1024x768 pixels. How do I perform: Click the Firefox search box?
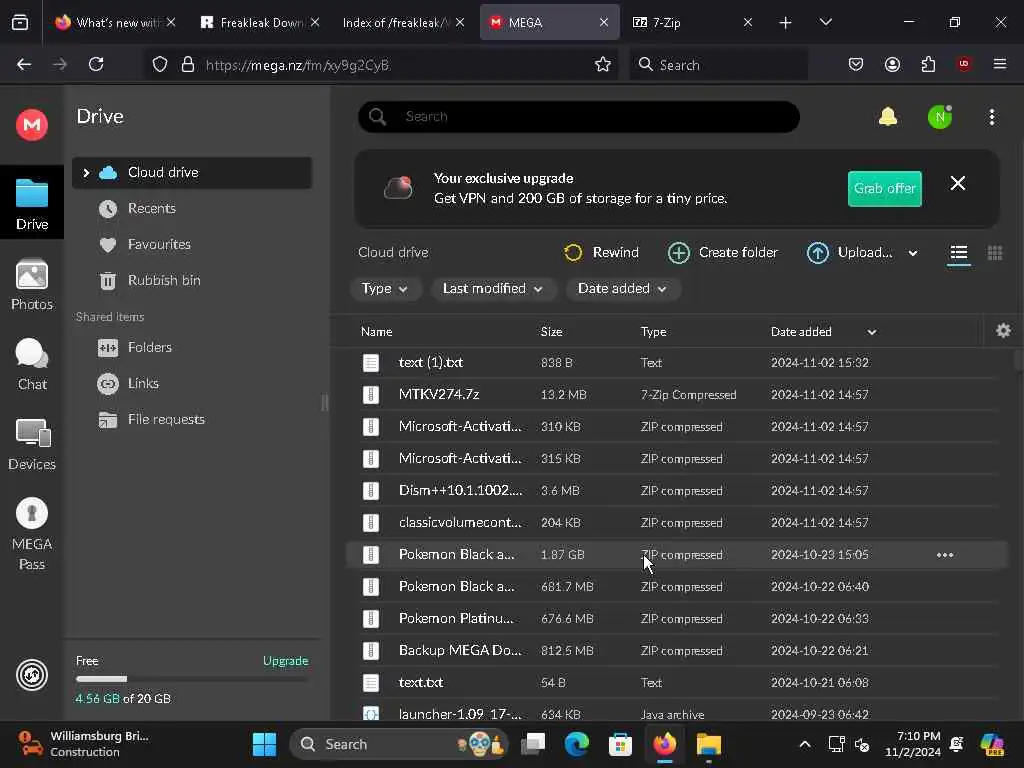pyautogui.click(x=718, y=64)
